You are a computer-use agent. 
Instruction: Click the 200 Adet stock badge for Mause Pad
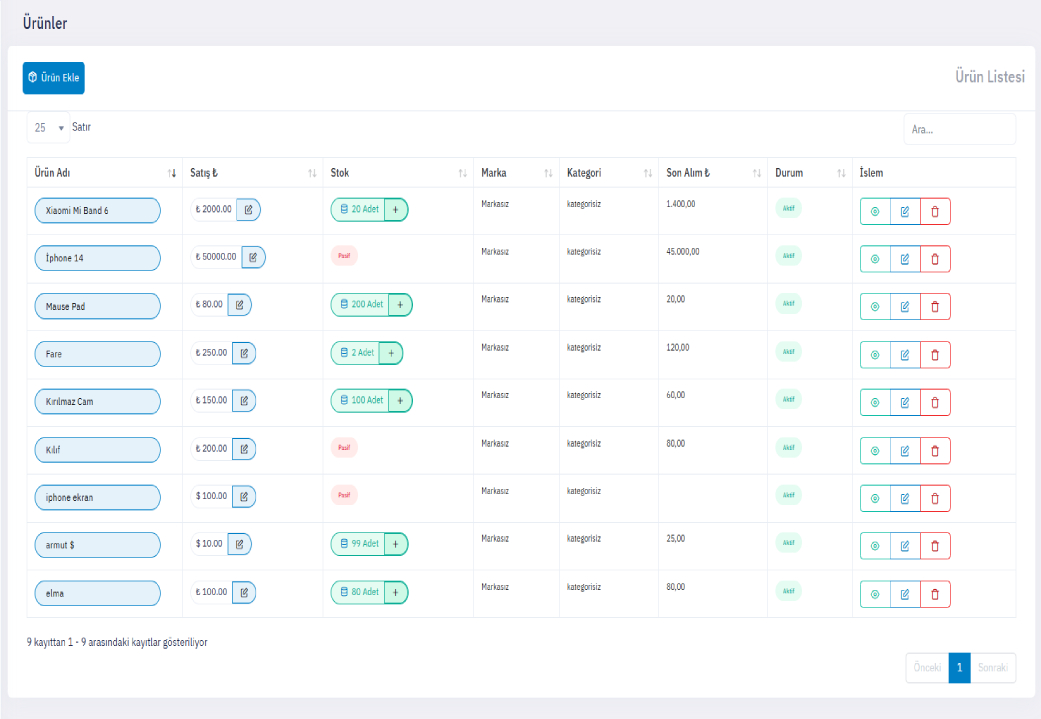click(360, 305)
